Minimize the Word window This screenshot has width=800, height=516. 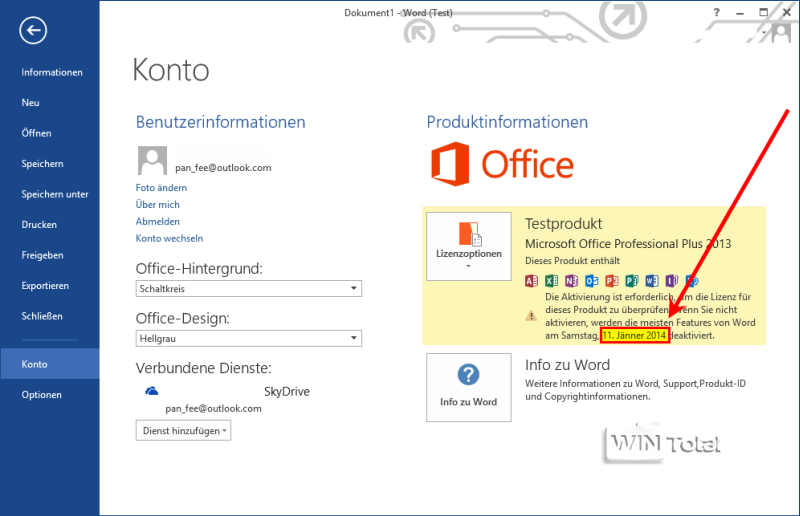[740, 12]
